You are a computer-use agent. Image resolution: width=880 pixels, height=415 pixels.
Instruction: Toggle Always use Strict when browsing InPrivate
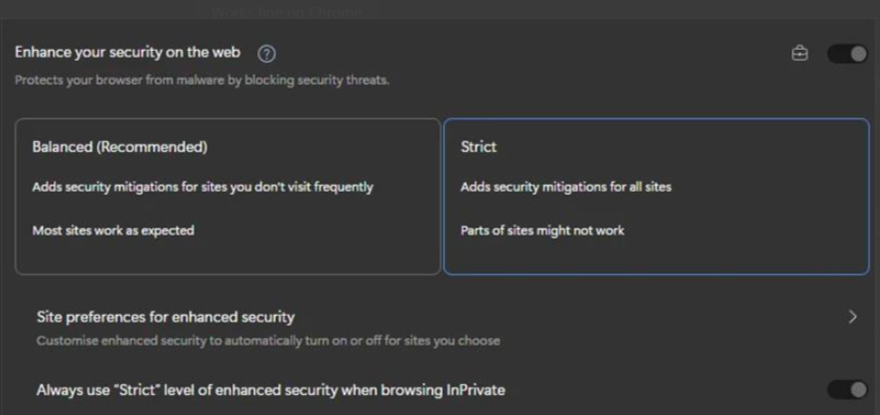(847, 389)
